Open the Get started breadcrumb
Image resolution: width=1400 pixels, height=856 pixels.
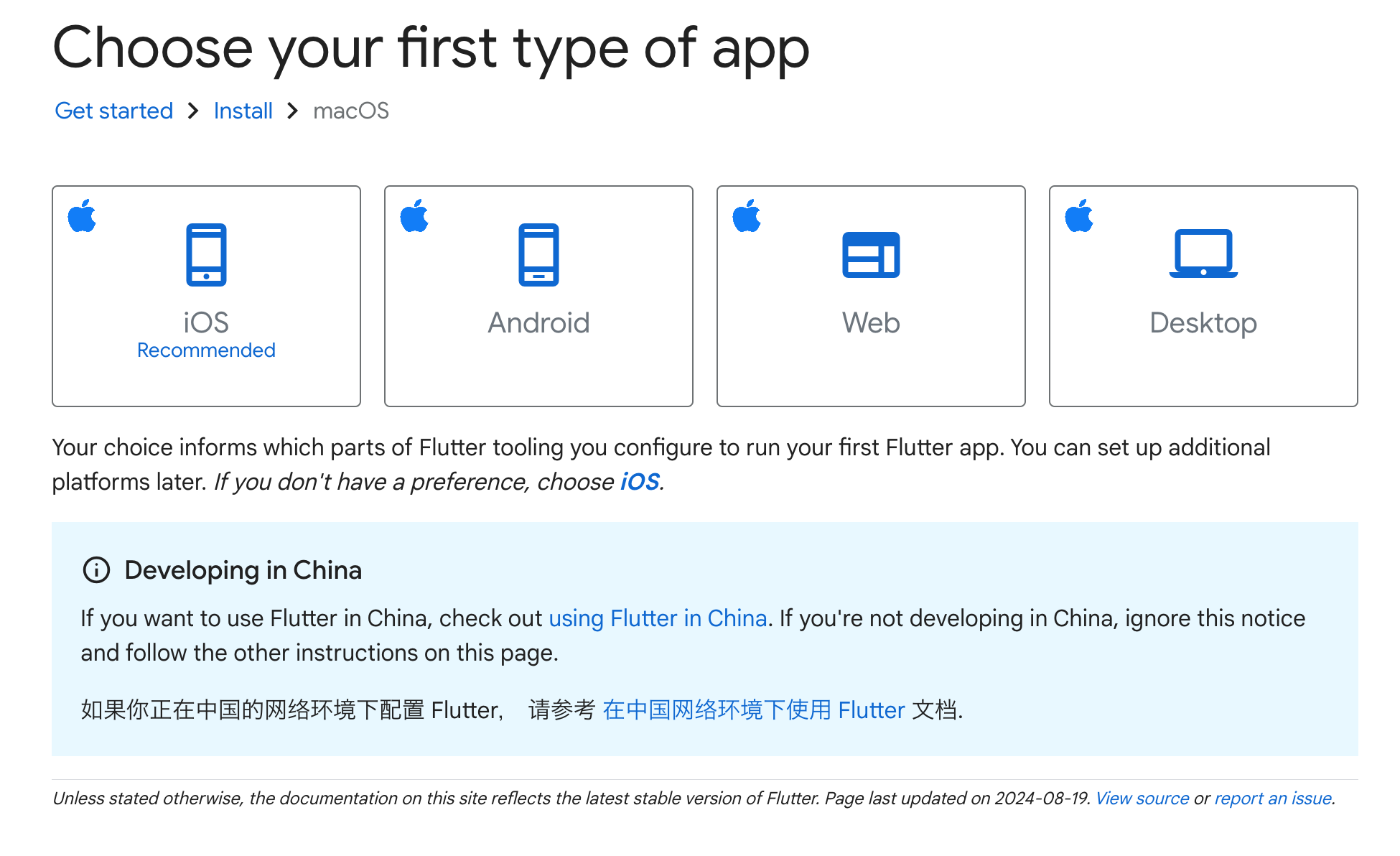point(114,111)
